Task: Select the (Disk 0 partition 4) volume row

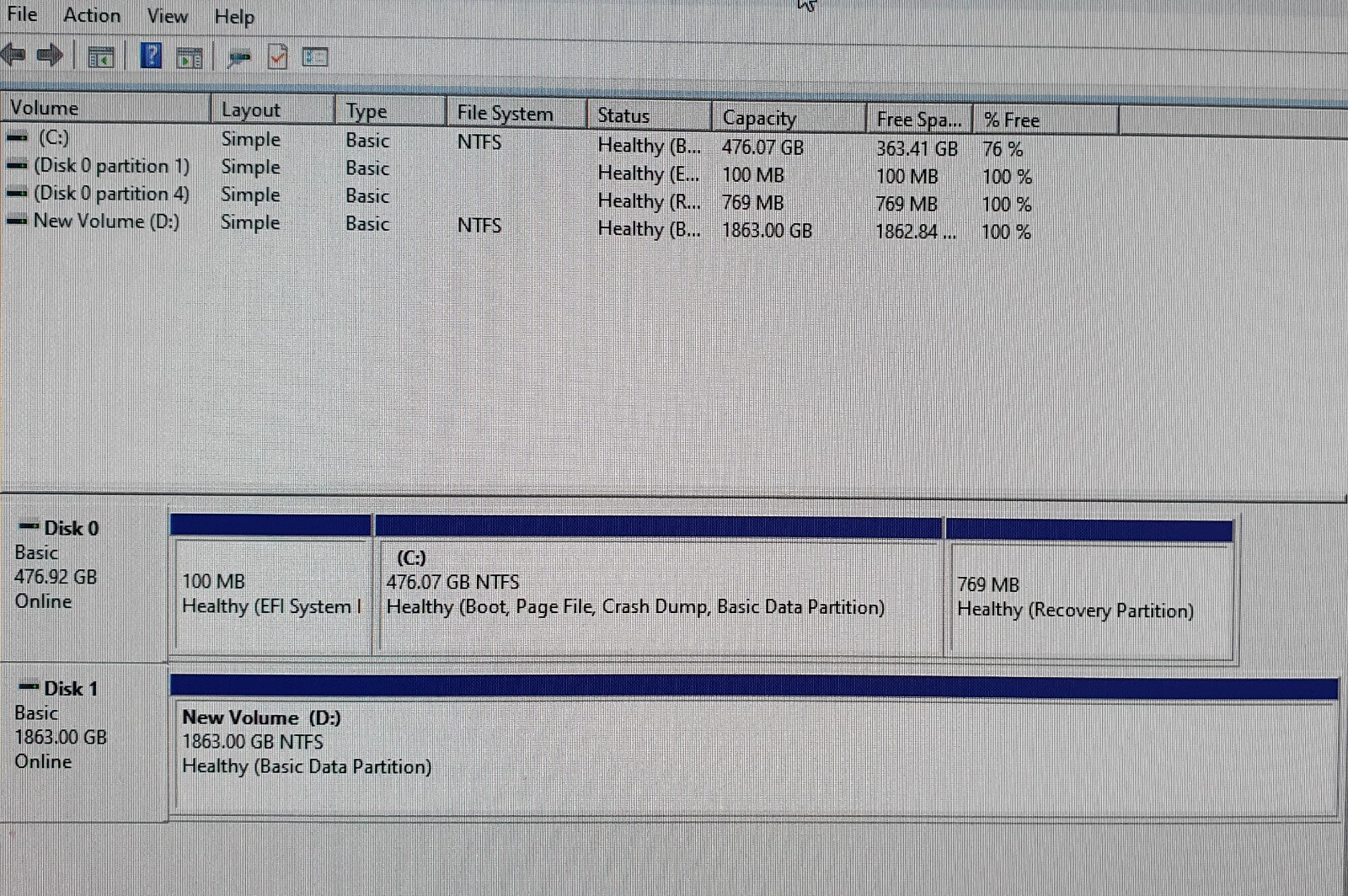Action: tap(518, 199)
